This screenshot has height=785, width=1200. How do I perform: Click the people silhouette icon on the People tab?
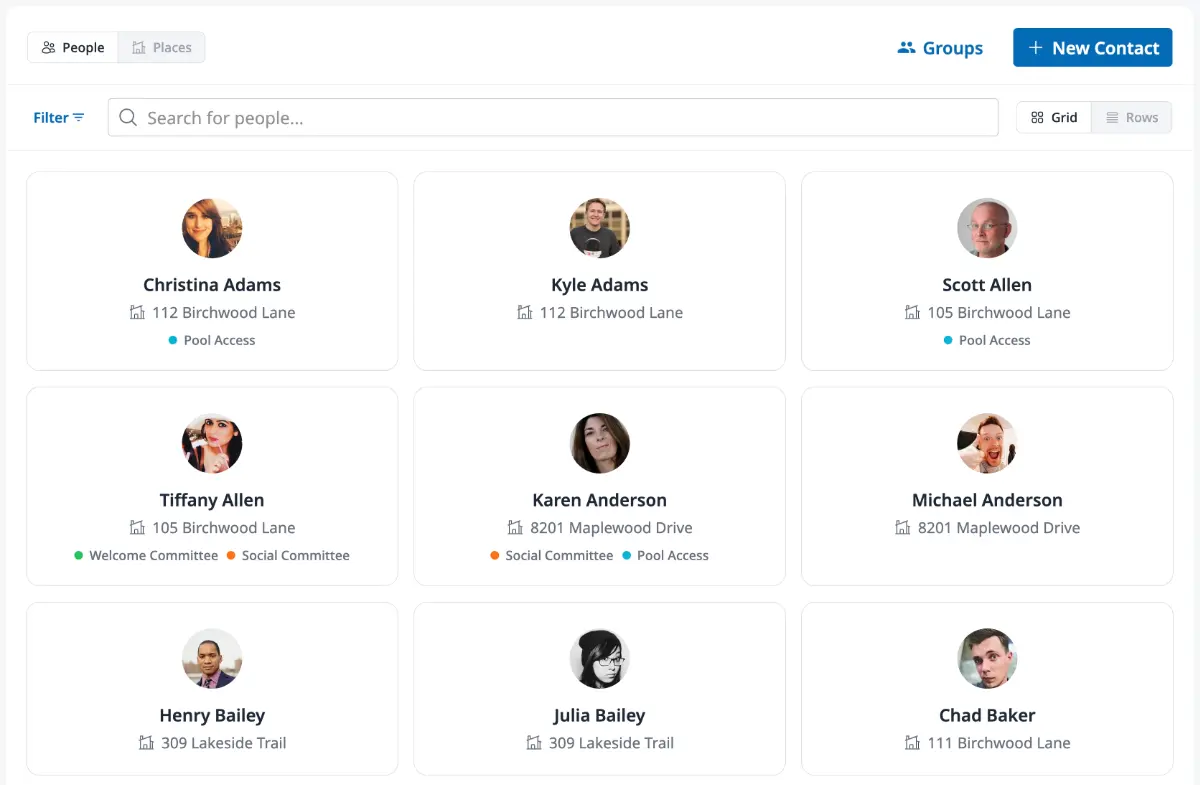coord(48,47)
